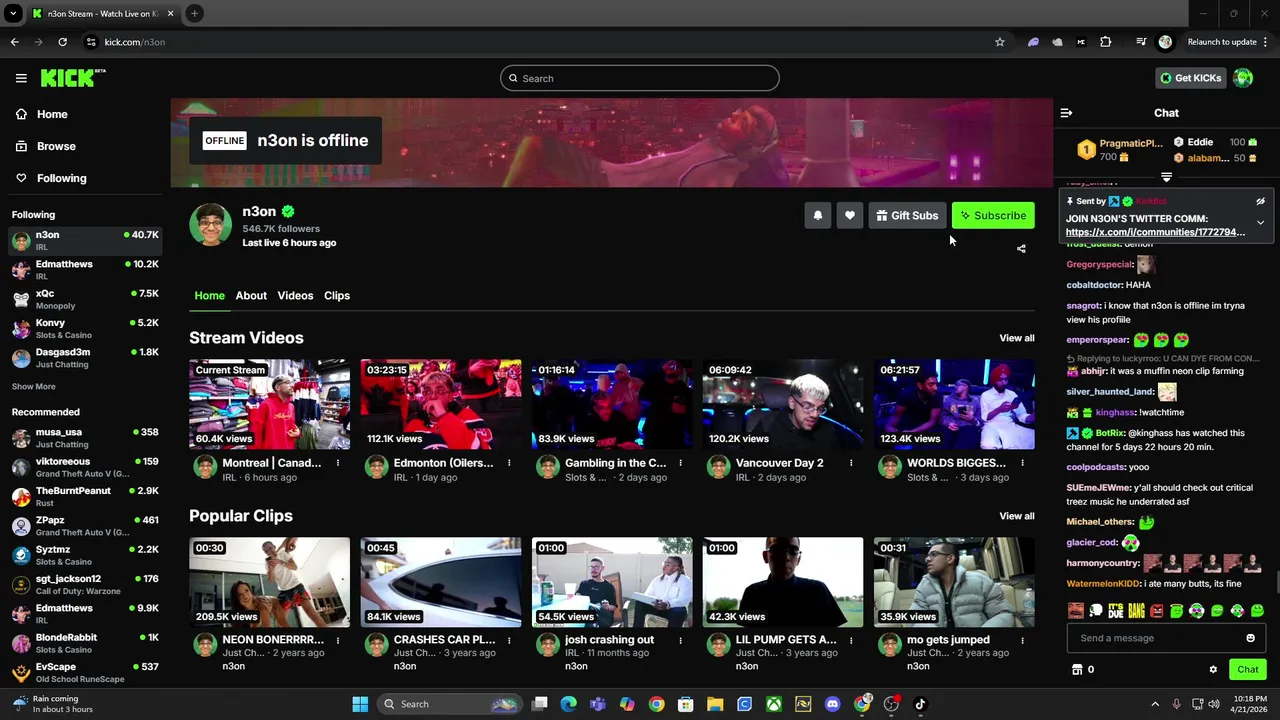
Task: View all Popular Clips
Action: (x=1016, y=516)
